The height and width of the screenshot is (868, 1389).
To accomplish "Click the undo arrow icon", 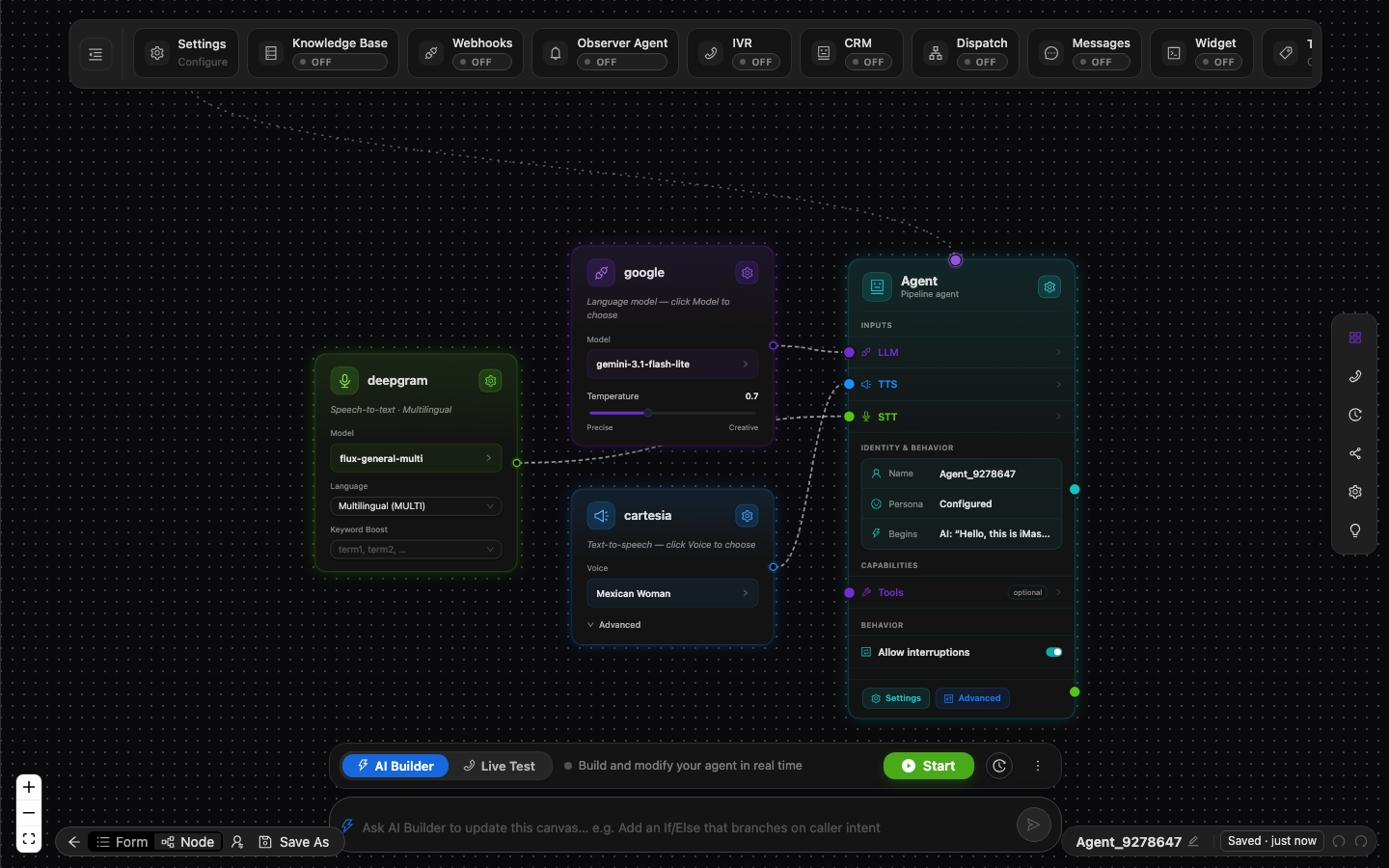I will pyautogui.click(x=1339, y=841).
